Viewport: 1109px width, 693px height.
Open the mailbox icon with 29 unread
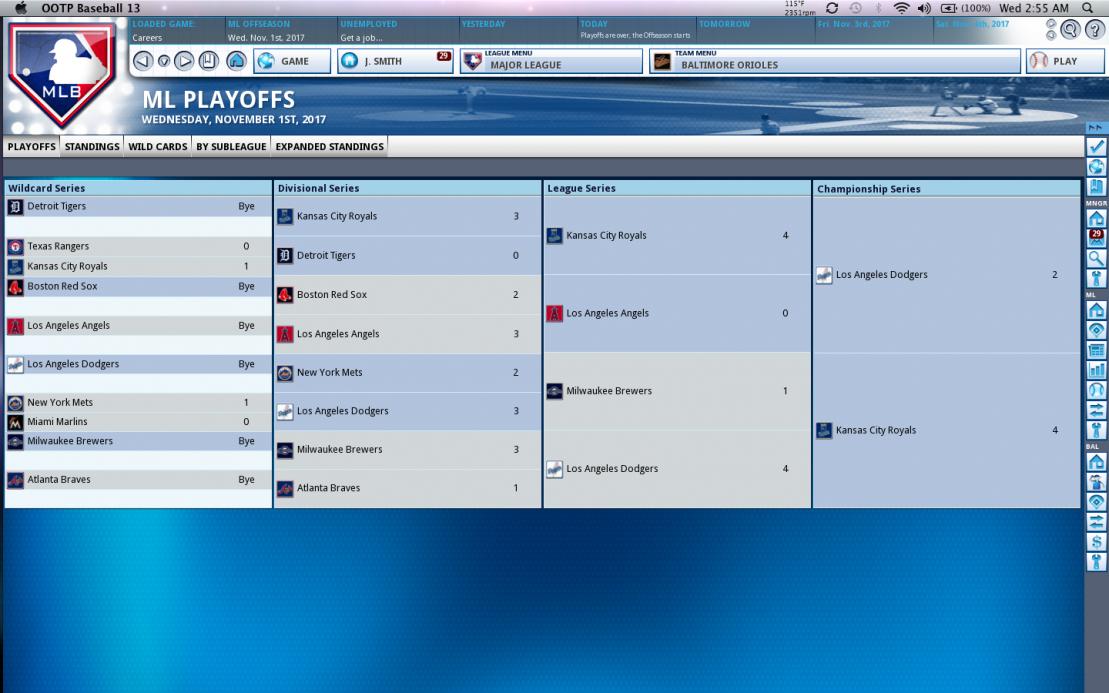1096,238
